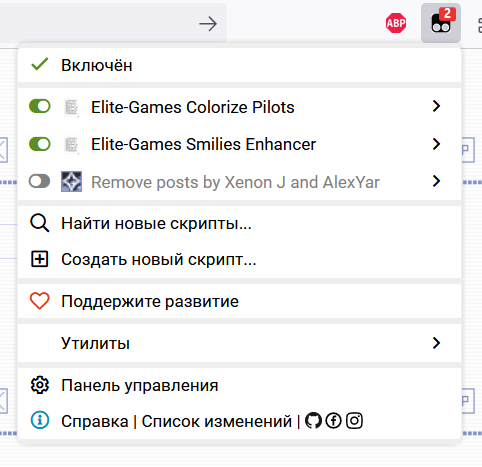
Task: Disable the Elite-Games Colorize Pilots toggle
Action: click(40, 107)
